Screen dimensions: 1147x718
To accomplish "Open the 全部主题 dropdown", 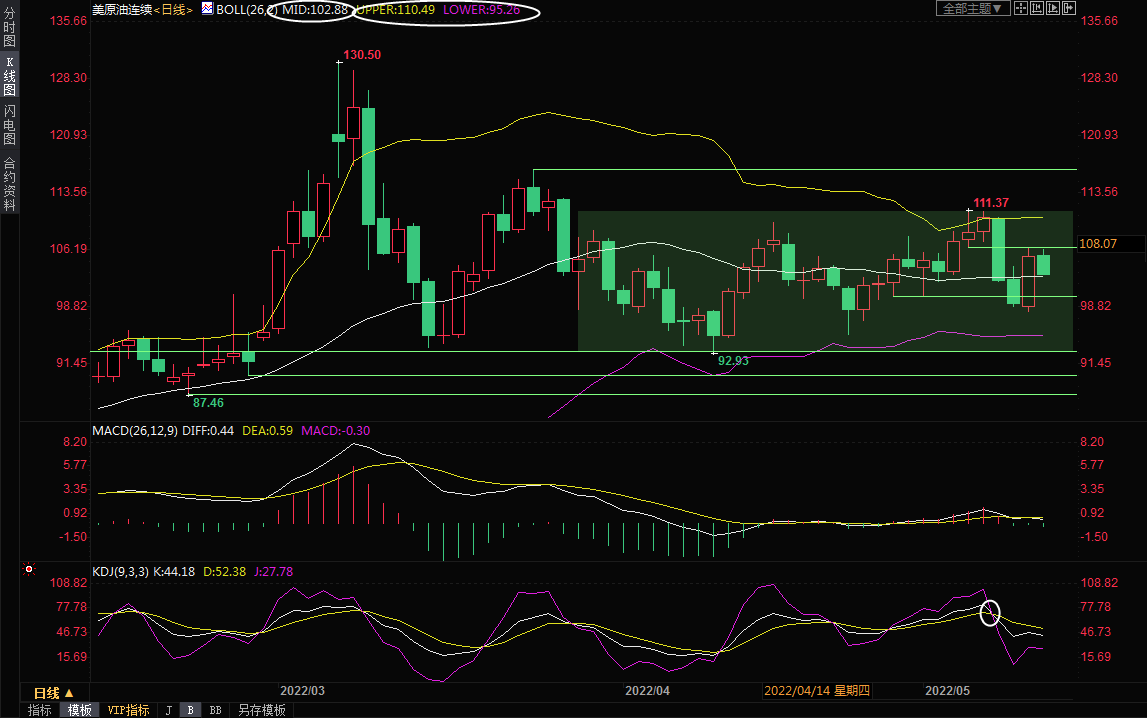I will (970, 8).
